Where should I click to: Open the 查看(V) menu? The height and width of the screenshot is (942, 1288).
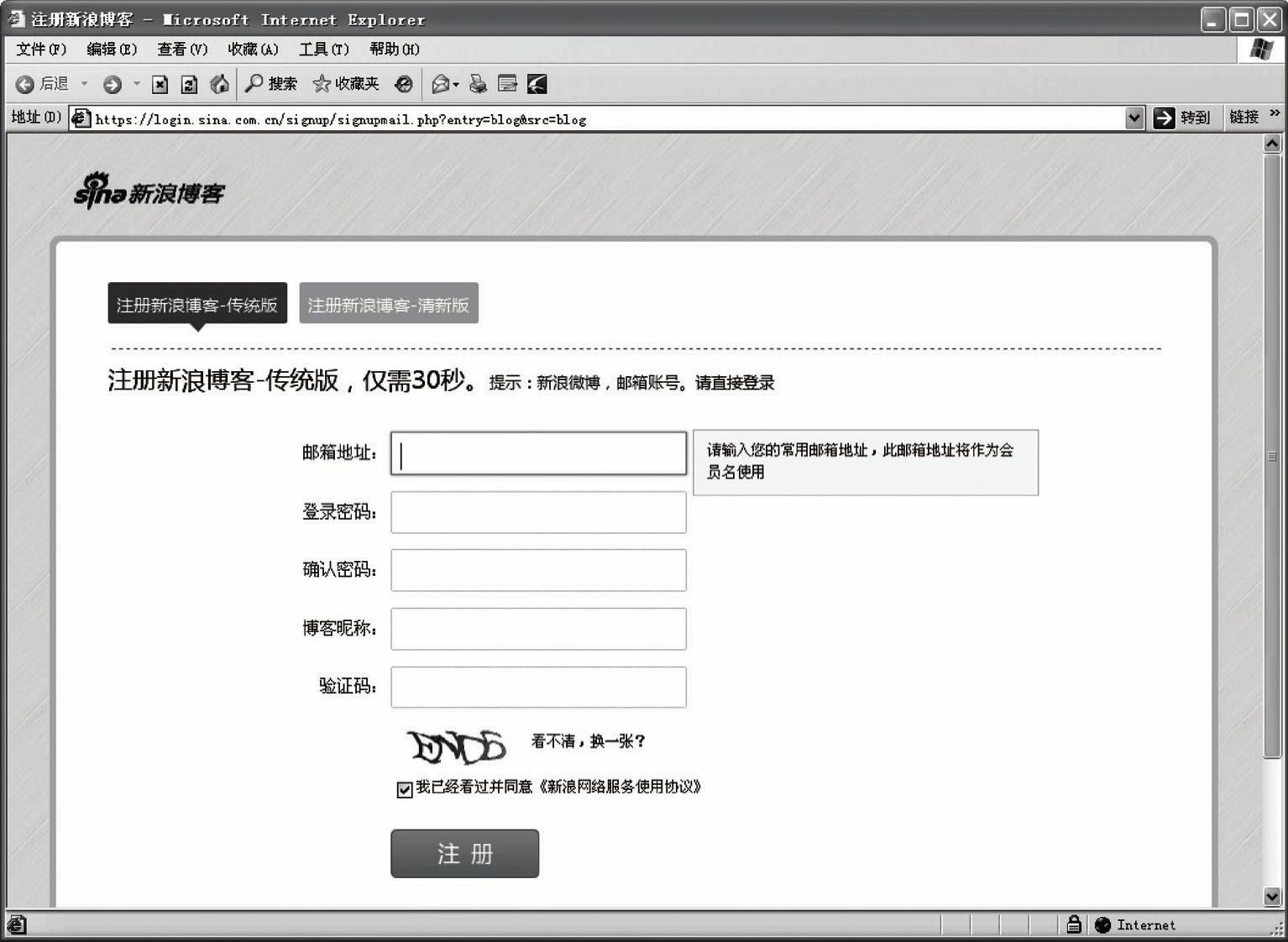[x=182, y=50]
